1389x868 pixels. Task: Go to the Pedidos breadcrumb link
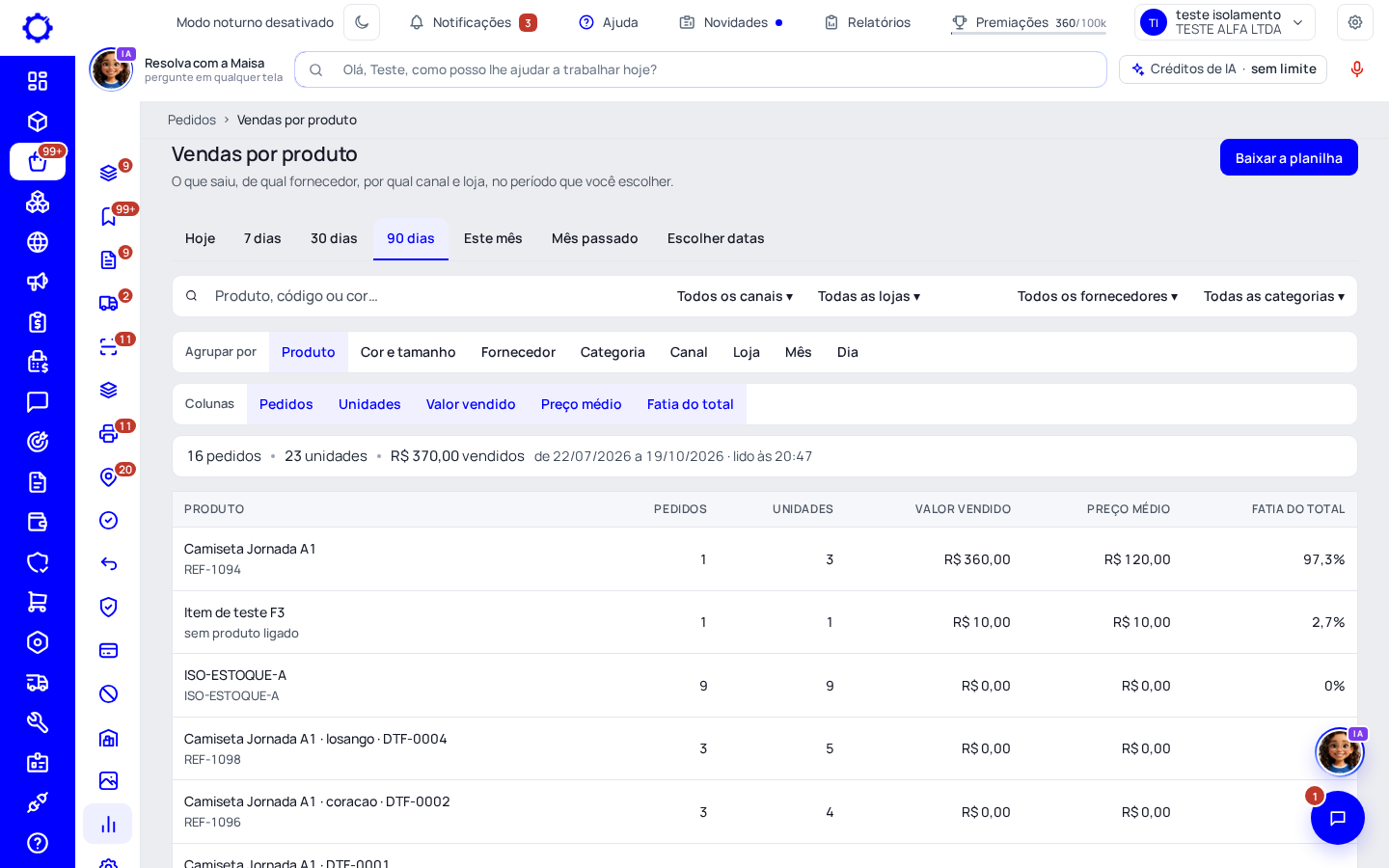pyautogui.click(x=192, y=120)
